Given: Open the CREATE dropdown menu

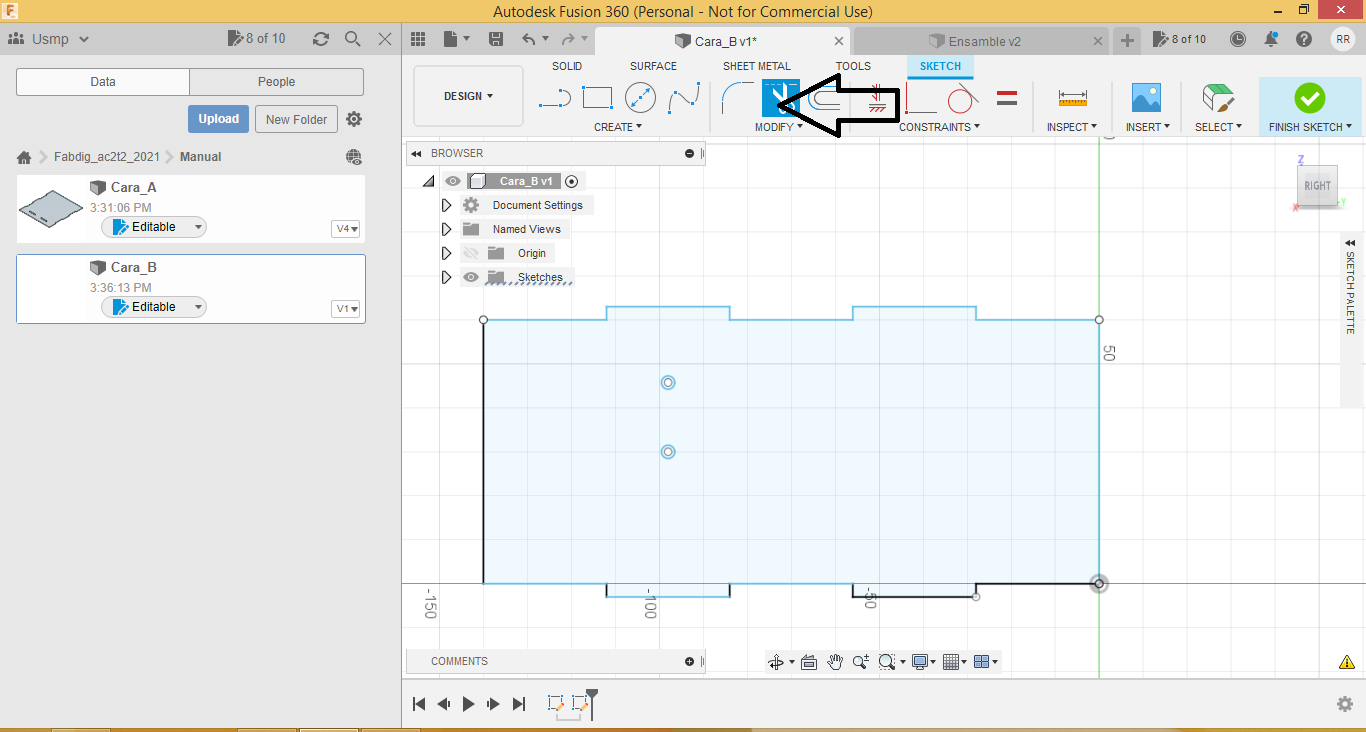Looking at the screenshot, I should point(618,127).
